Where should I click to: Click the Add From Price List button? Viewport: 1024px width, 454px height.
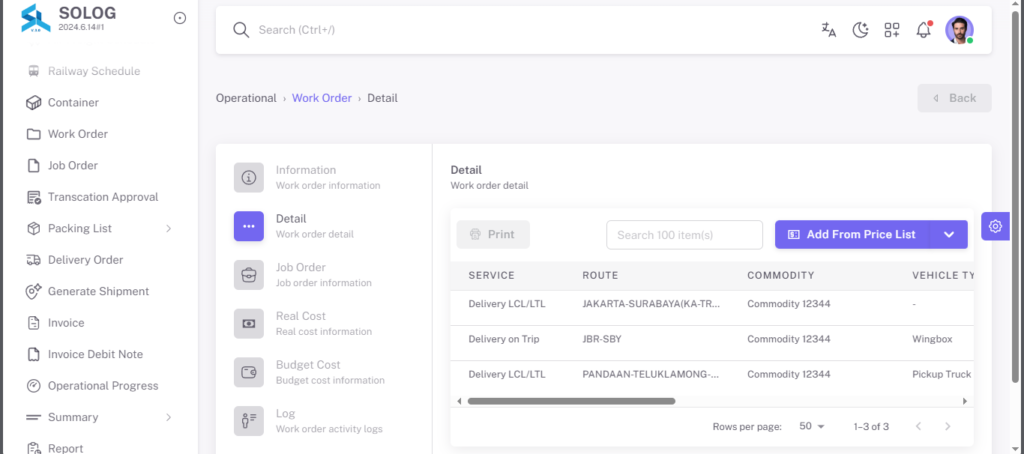[x=852, y=235]
